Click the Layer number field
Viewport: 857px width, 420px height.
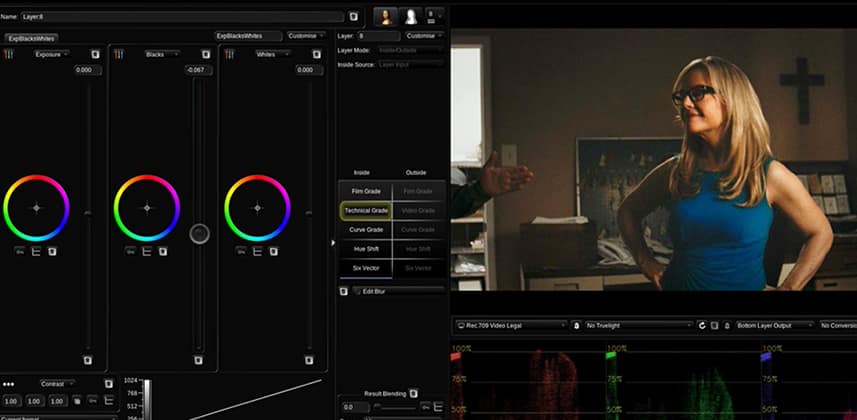pos(379,36)
